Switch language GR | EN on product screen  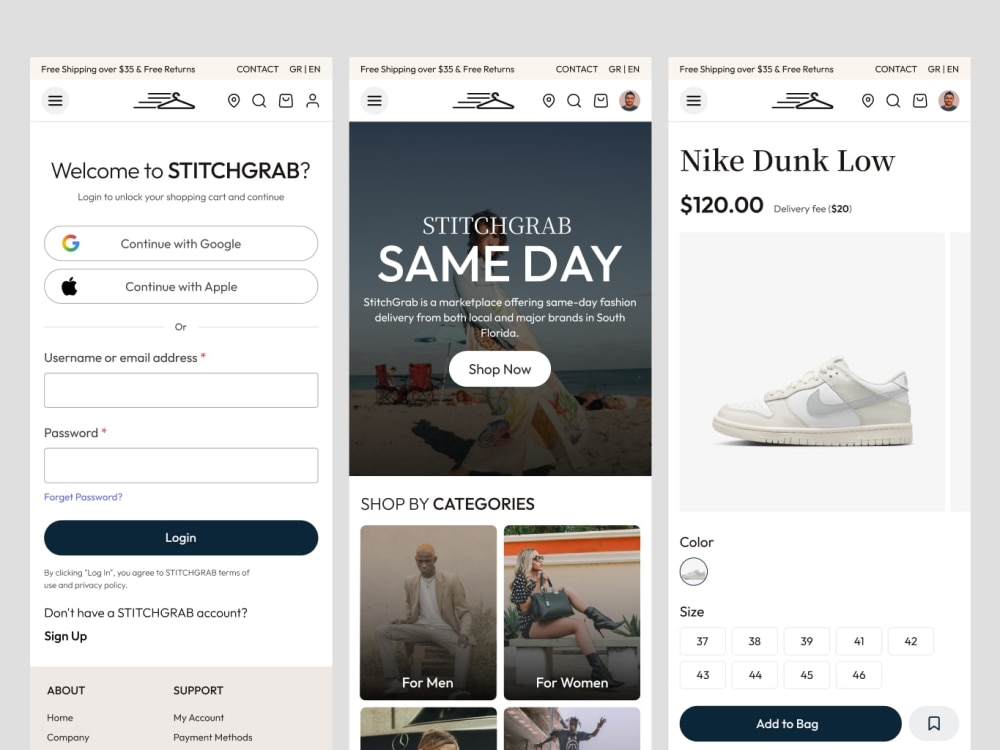(x=943, y=69)
